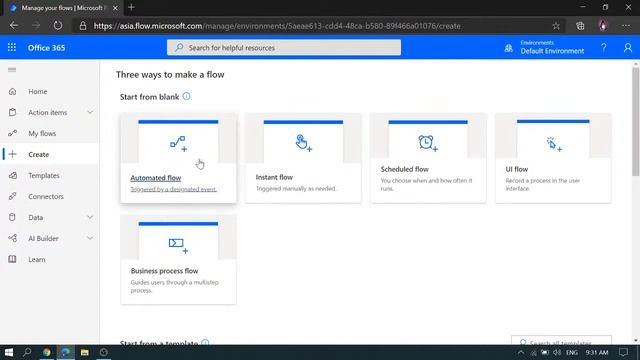
Task: Click the AI Builder icon
Action: coord(13,238)
